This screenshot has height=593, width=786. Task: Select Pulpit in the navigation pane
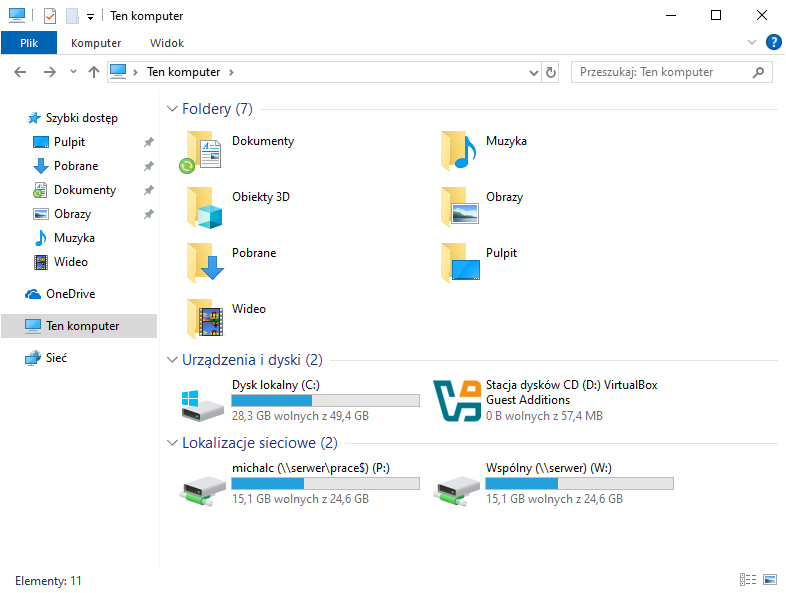click(69, 142)
